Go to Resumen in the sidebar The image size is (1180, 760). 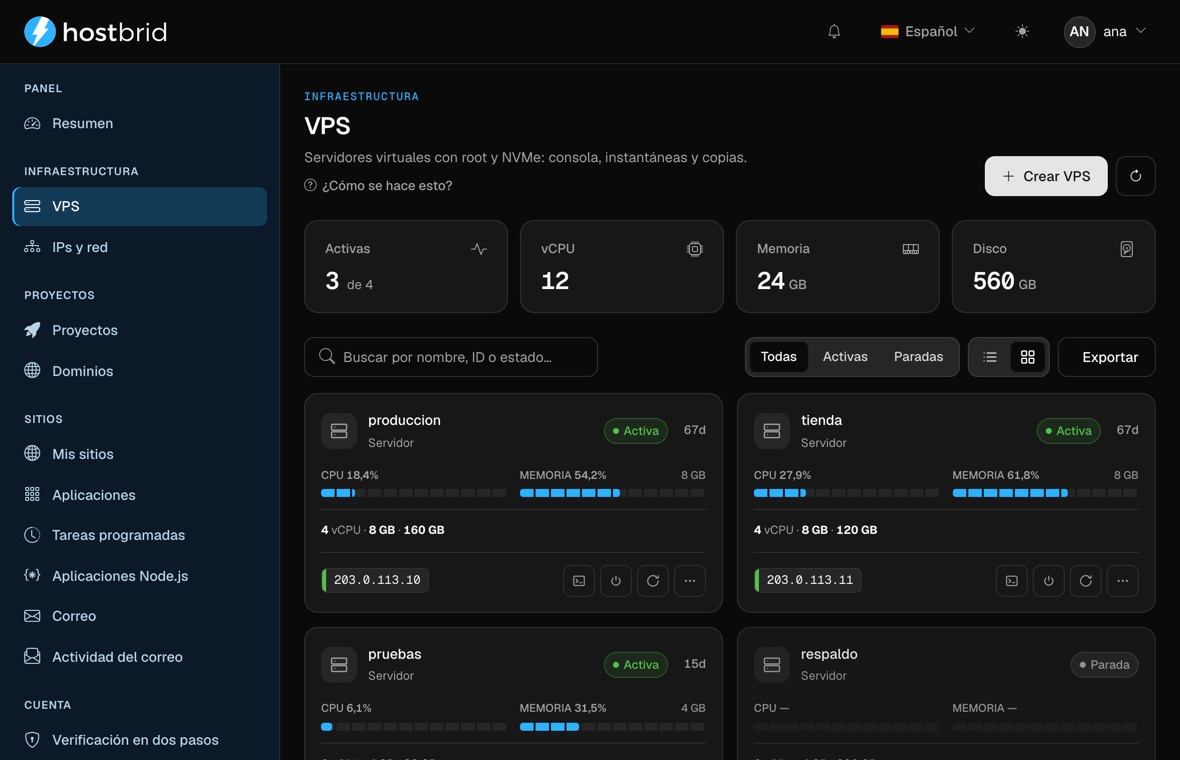click(139, 123)
